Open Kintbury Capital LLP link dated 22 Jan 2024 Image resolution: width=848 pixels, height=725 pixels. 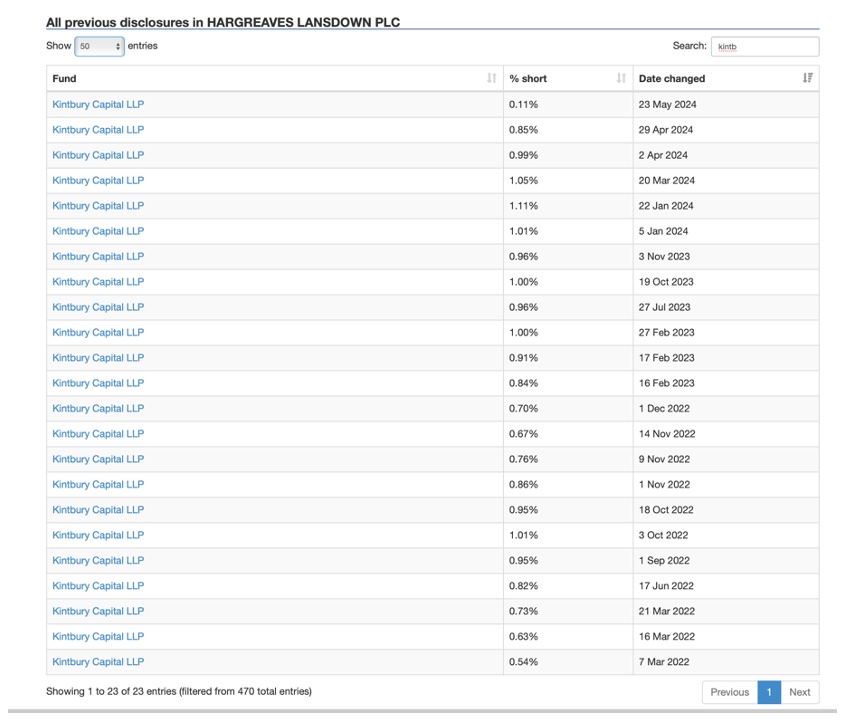(98, 206)
